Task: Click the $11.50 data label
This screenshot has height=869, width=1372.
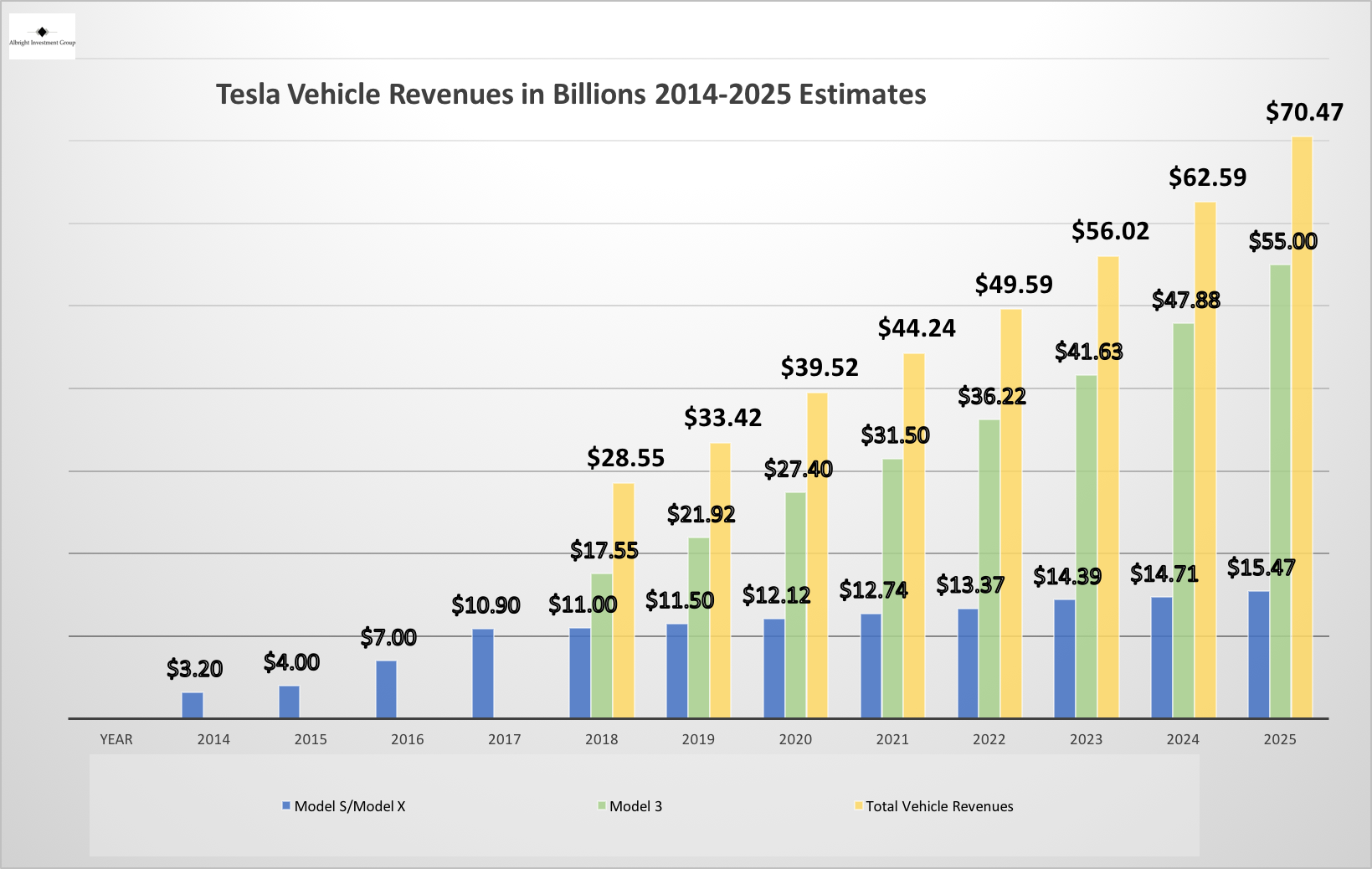Action: [679, 600]
